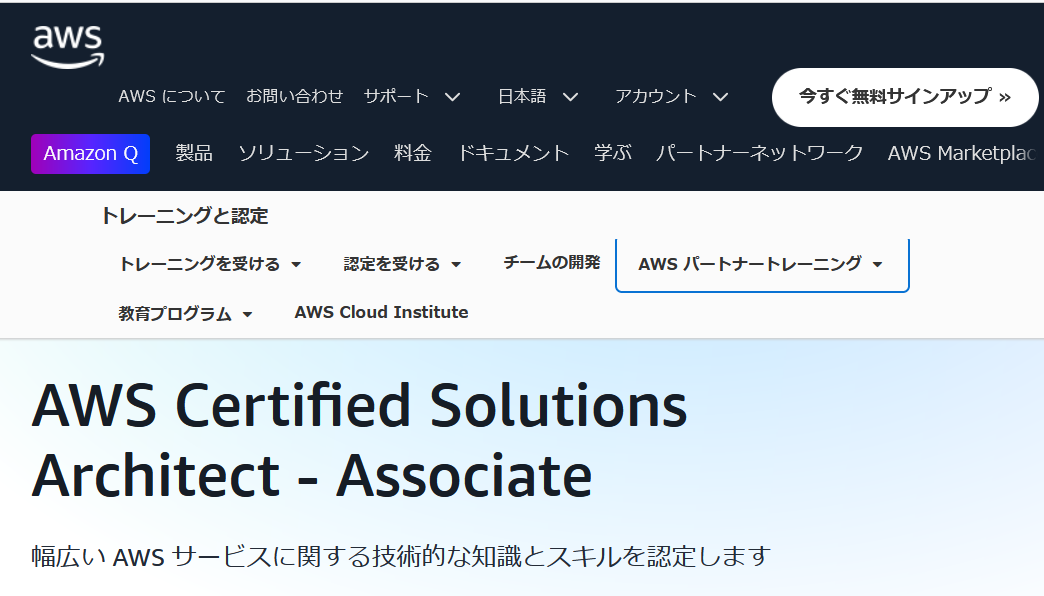Go to the 料金 page
Screen dimensions: 1044x596
click(413, 153)
